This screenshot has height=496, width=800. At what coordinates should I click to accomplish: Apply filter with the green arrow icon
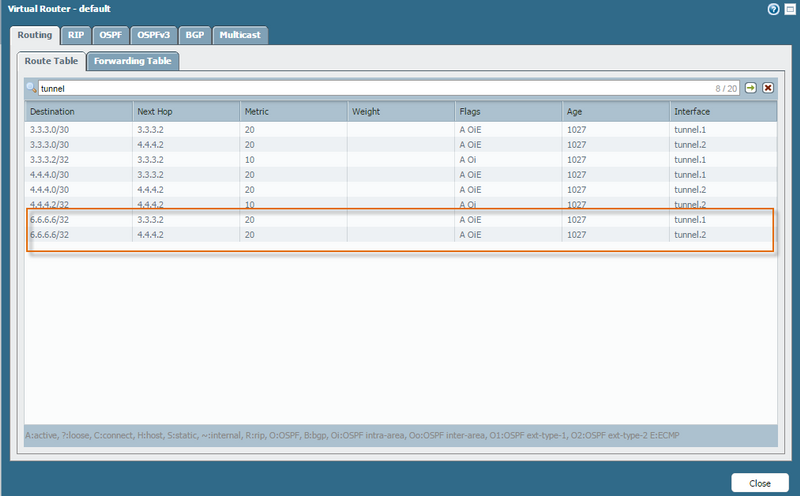click(751, 88)
